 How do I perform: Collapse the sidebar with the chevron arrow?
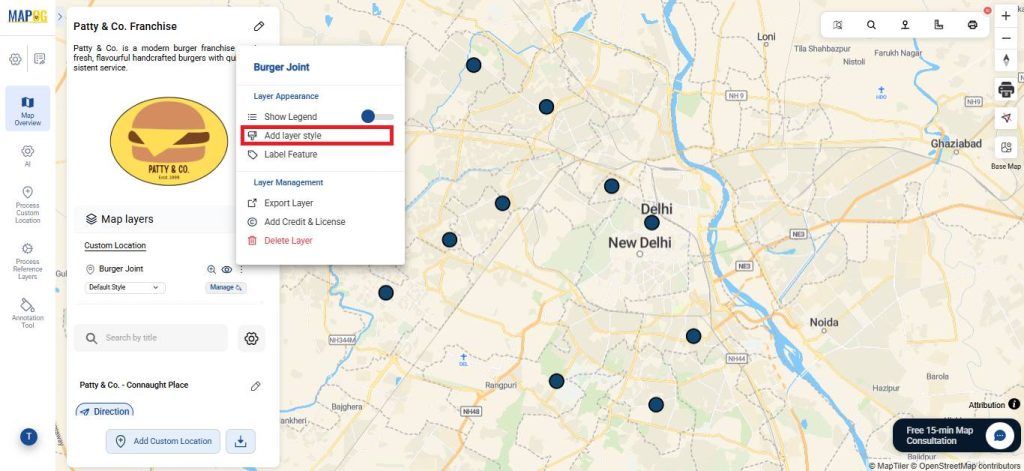60,16
